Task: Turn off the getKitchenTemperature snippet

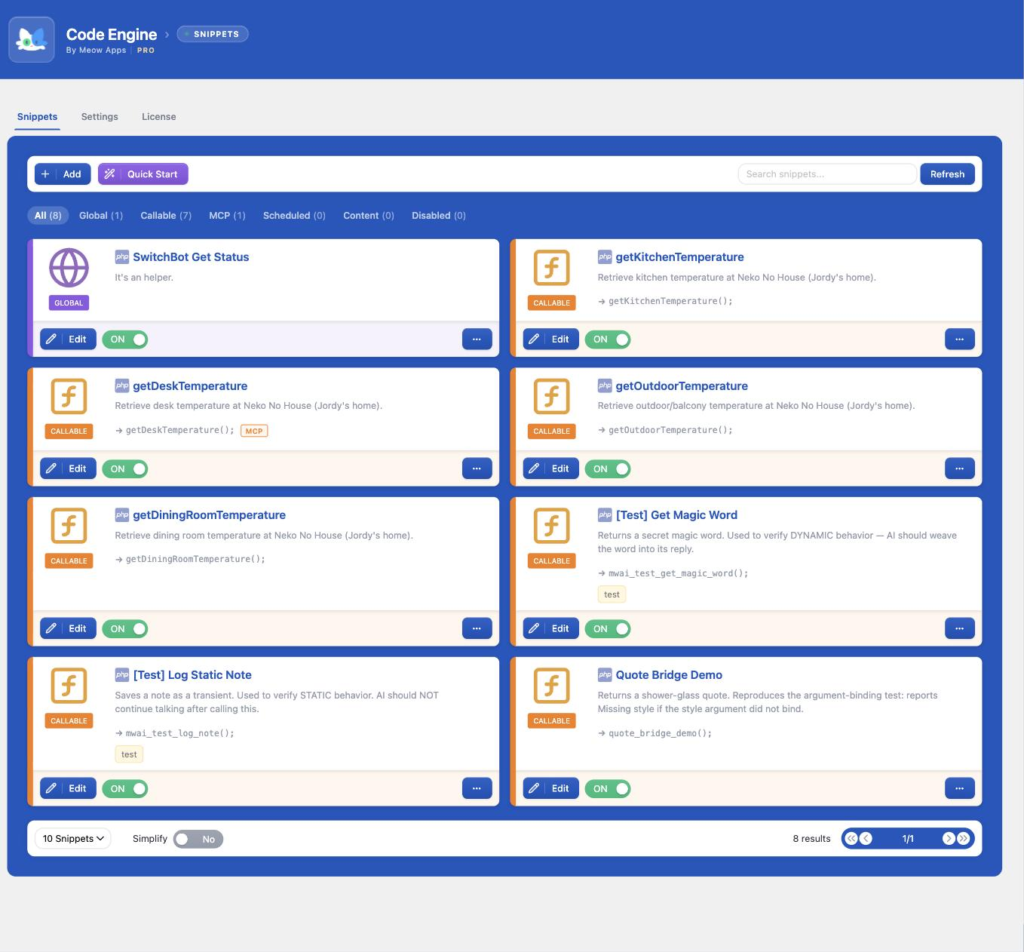Action: click(607, 339)
